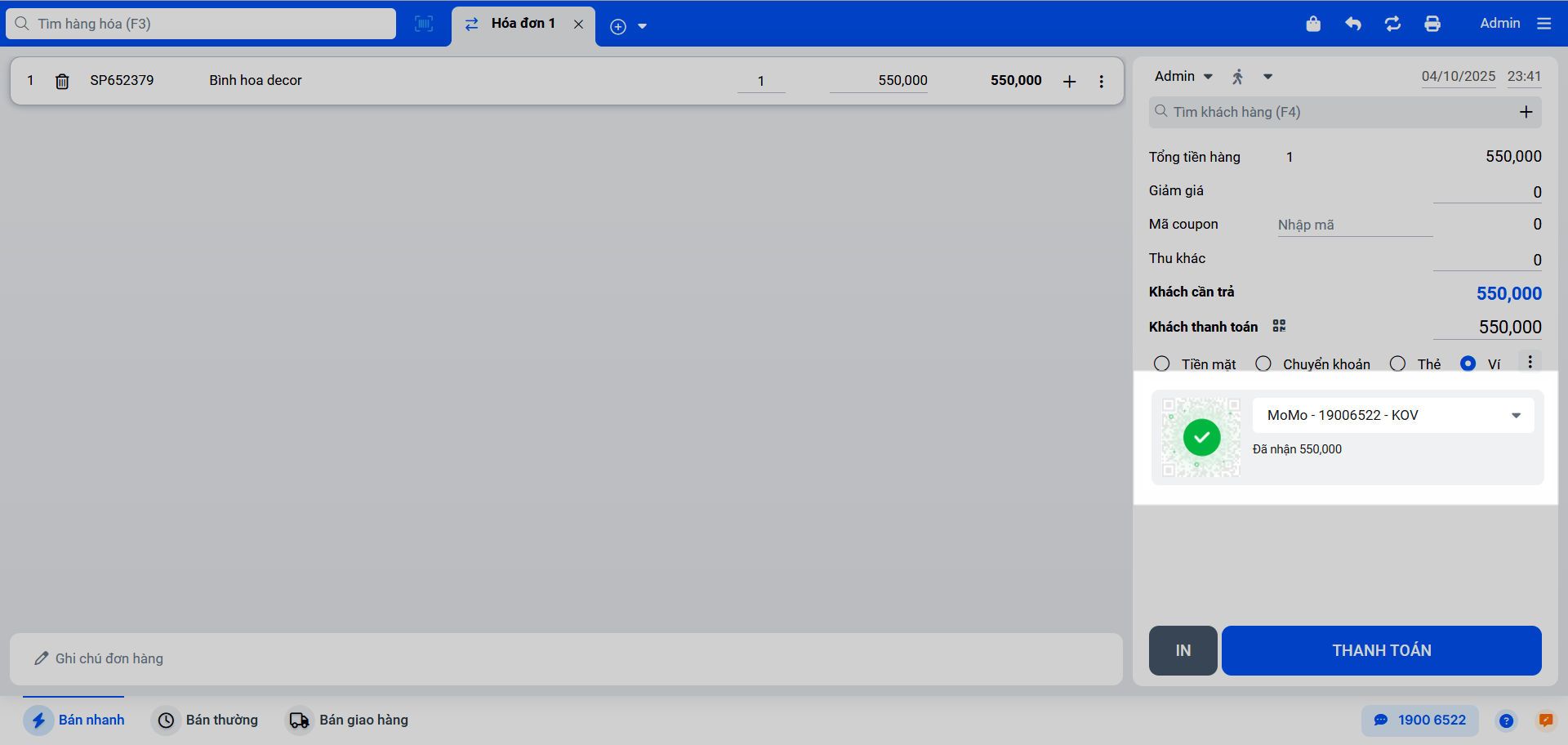Click the walking person sales channel icon
The width and height of the screenshot is (1568, 745).
(1238, 77)
